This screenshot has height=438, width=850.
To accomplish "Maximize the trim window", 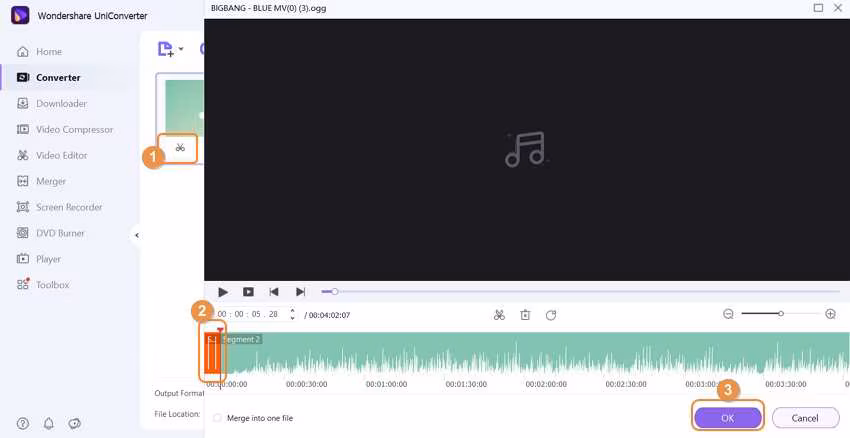I will point(819,8).
